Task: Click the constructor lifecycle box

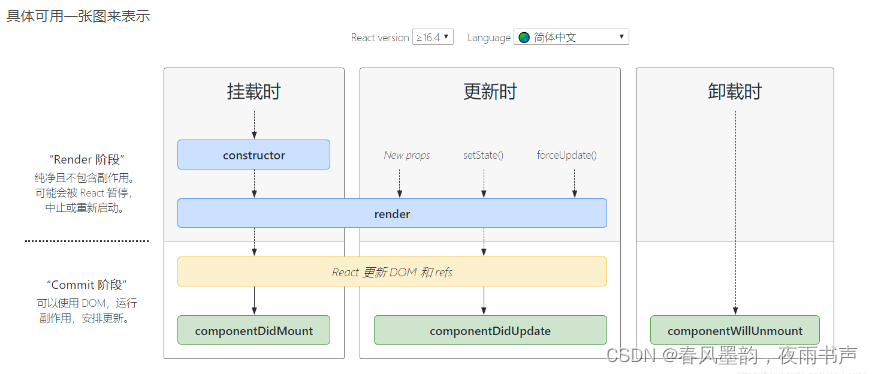Action: [253, 155]
